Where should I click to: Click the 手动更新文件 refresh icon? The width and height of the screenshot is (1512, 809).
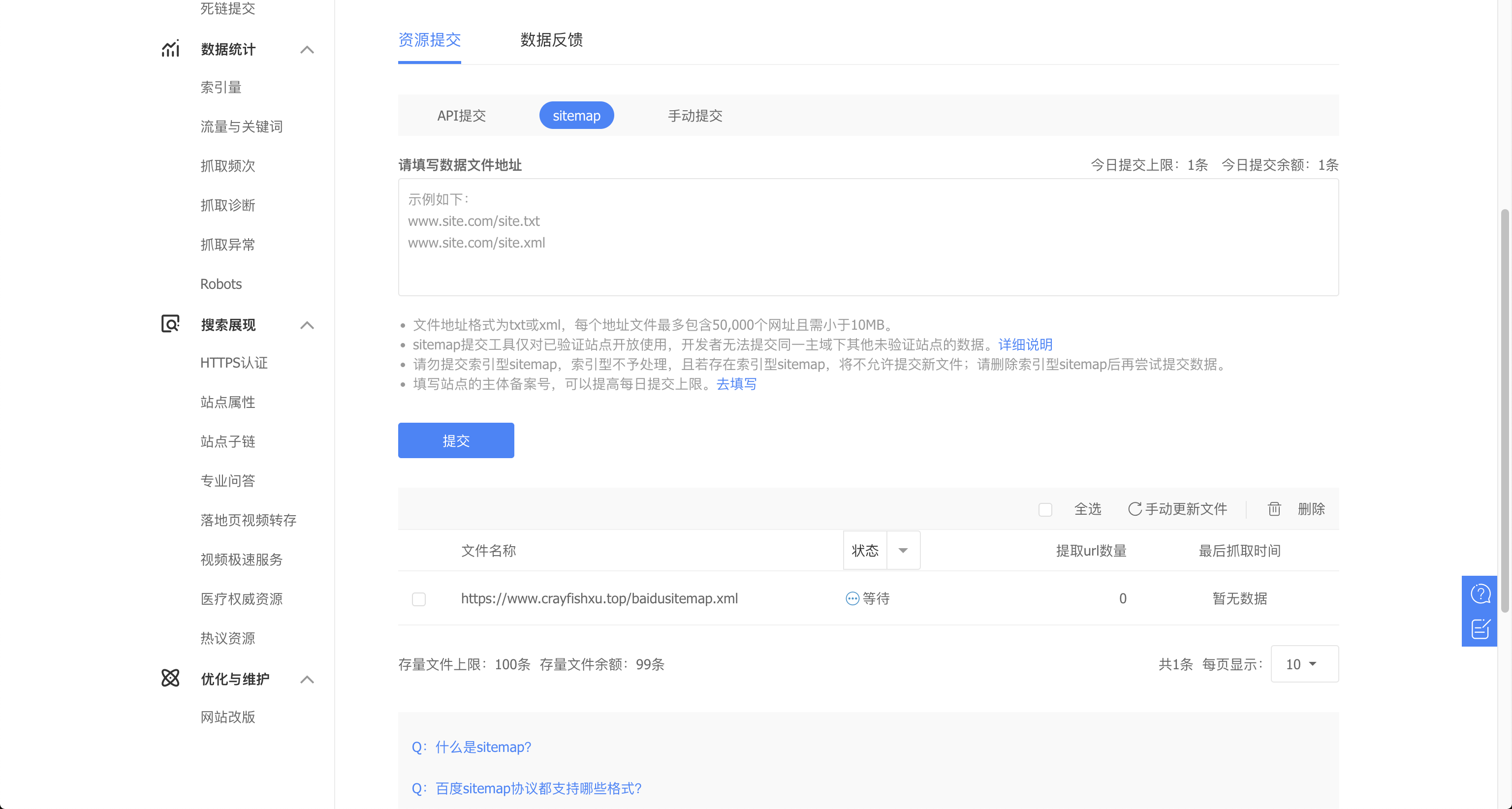1134,509
